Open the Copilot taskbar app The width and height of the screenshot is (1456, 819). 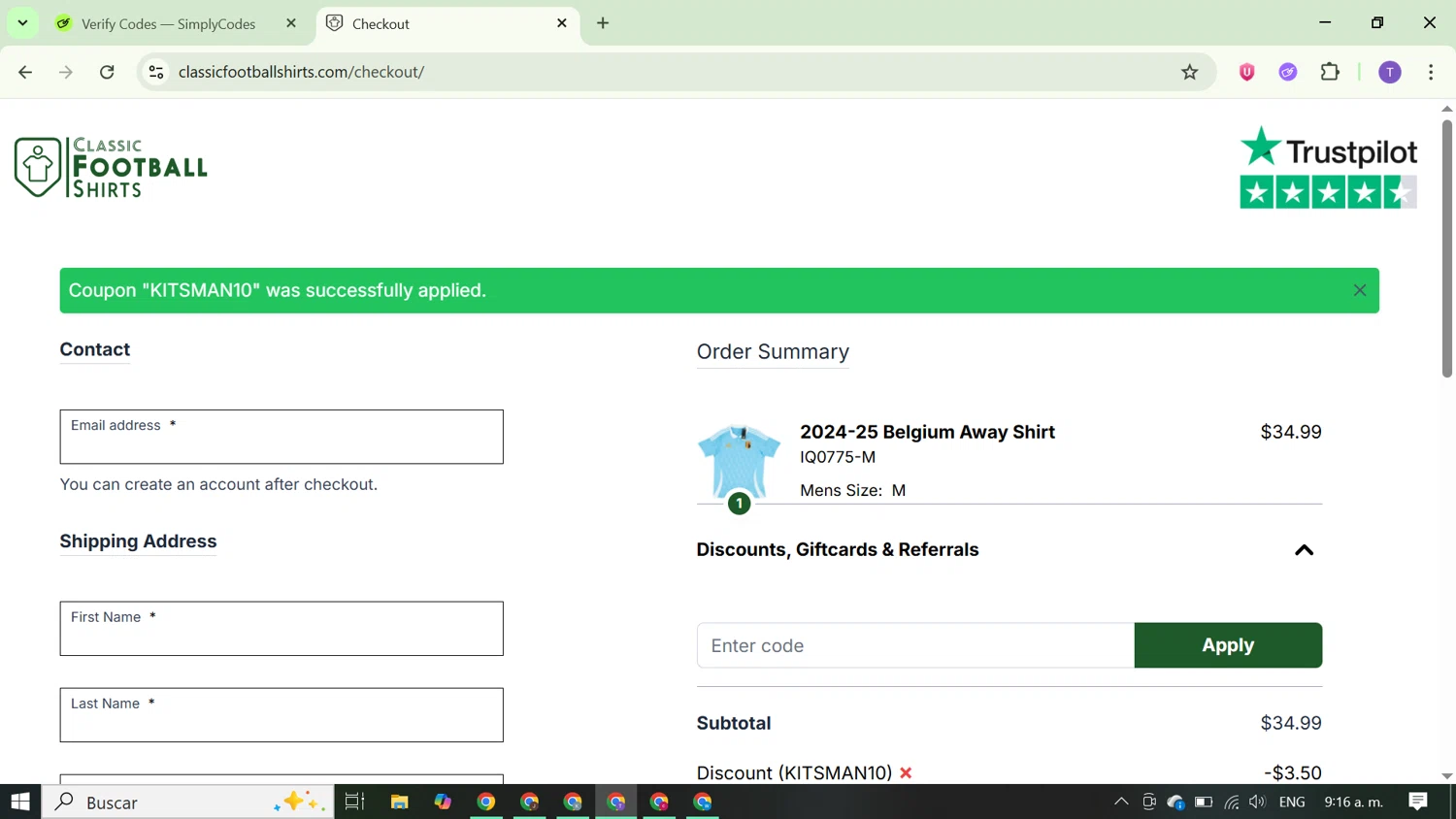[443, 802]
